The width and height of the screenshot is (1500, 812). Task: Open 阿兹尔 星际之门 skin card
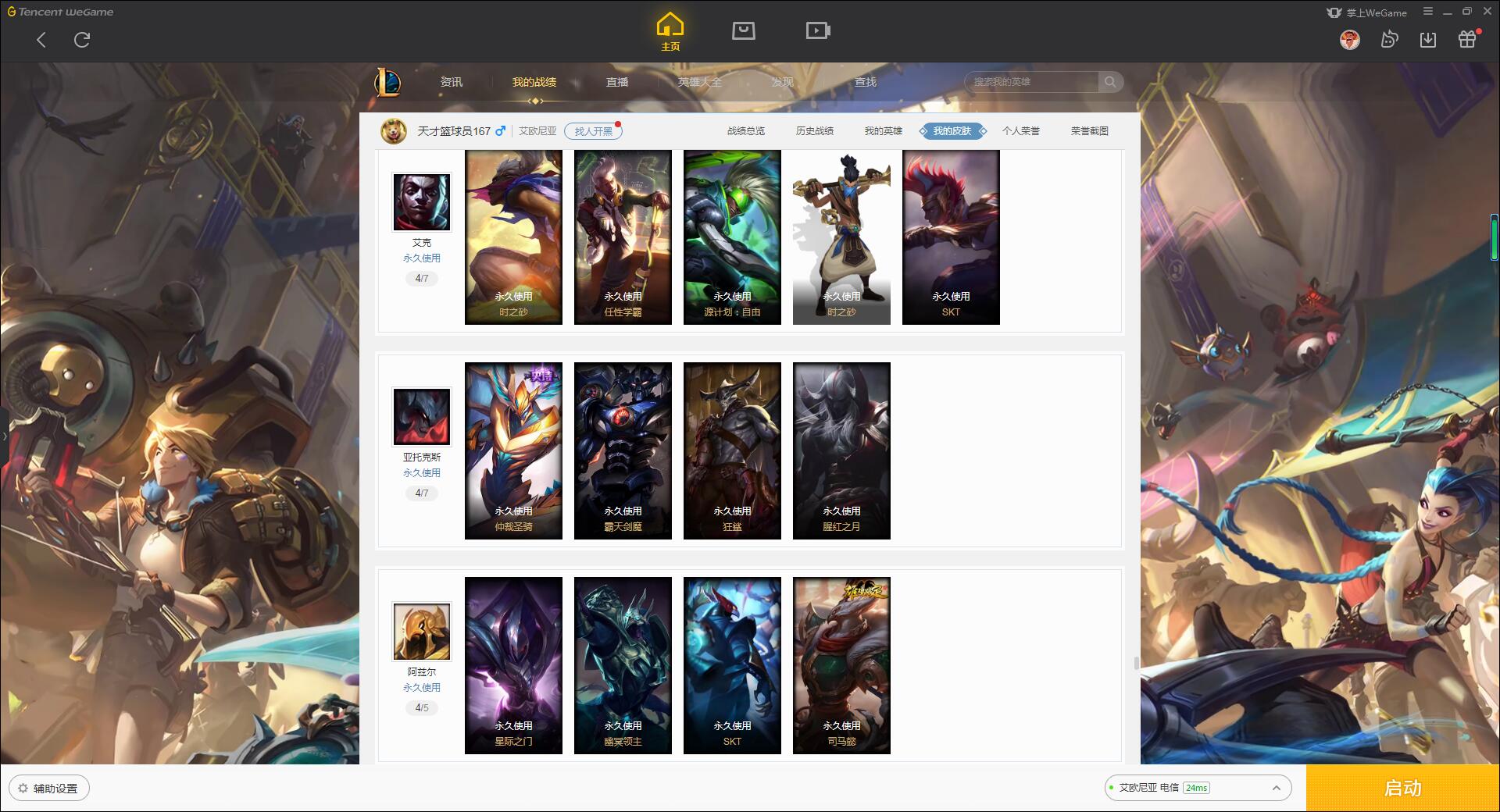pos(513,665)
